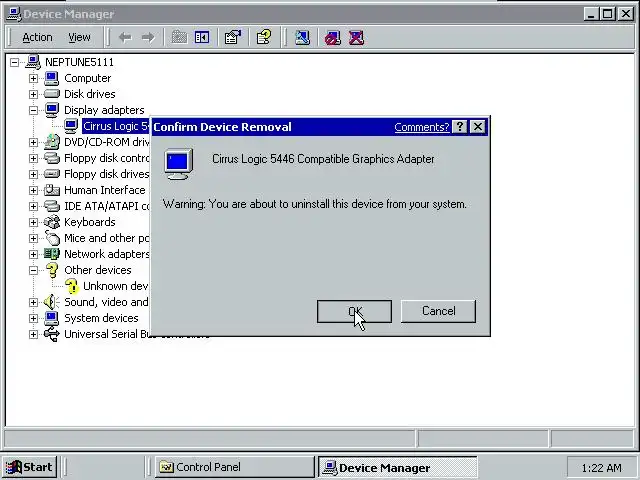Expand the Computer node
The height and width of the screenshot is (480, 640).
(33, 78)
